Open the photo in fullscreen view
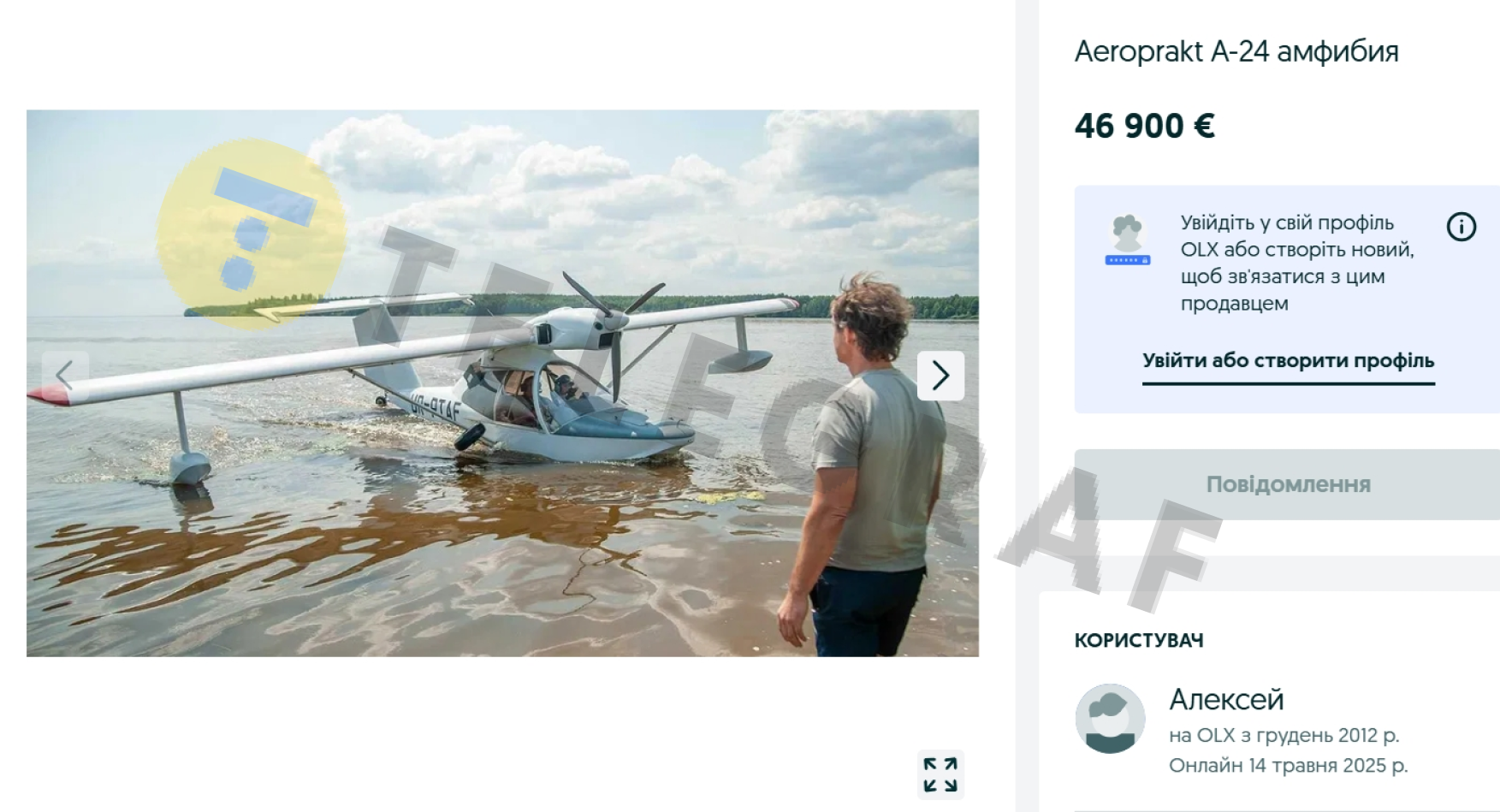This screenshot has height=812, width=1500. tap(940, 774)
